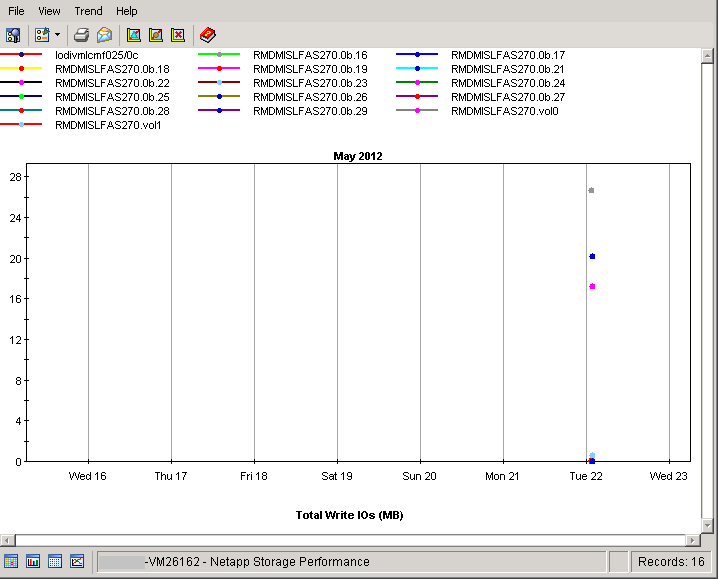The width and height of the screenshot is (719, 579).
Task: Click legend entry lodivmlcmf025/0c
Action: [x=97, y=55]
